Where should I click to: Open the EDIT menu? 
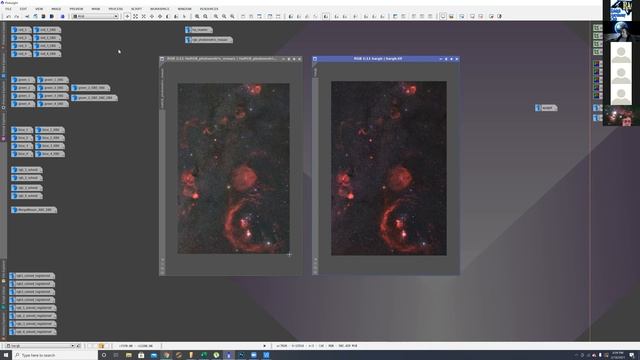pyautogui.click(x=23, y=9)
